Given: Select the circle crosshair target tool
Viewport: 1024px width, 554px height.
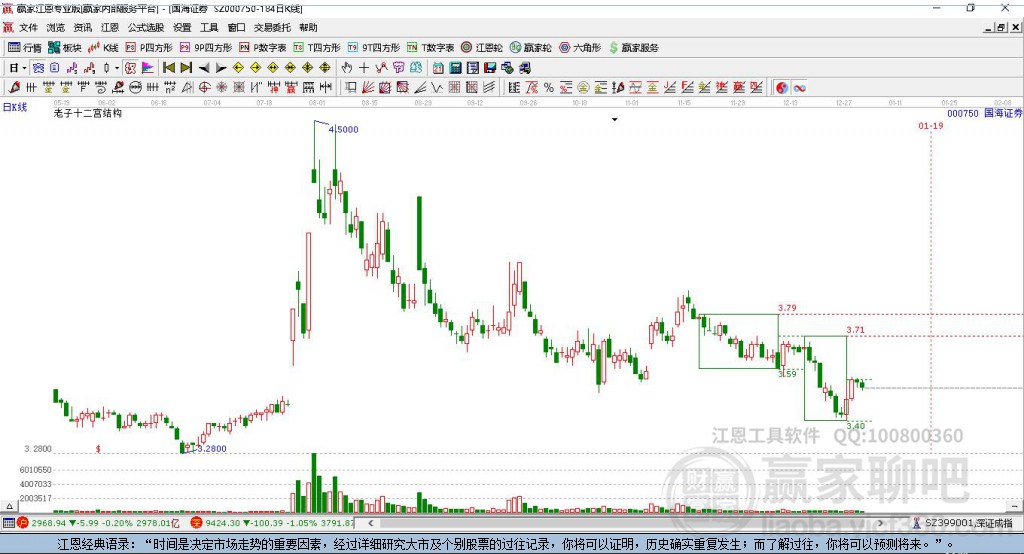Looking at the screenshot, I should click(204, 88).
